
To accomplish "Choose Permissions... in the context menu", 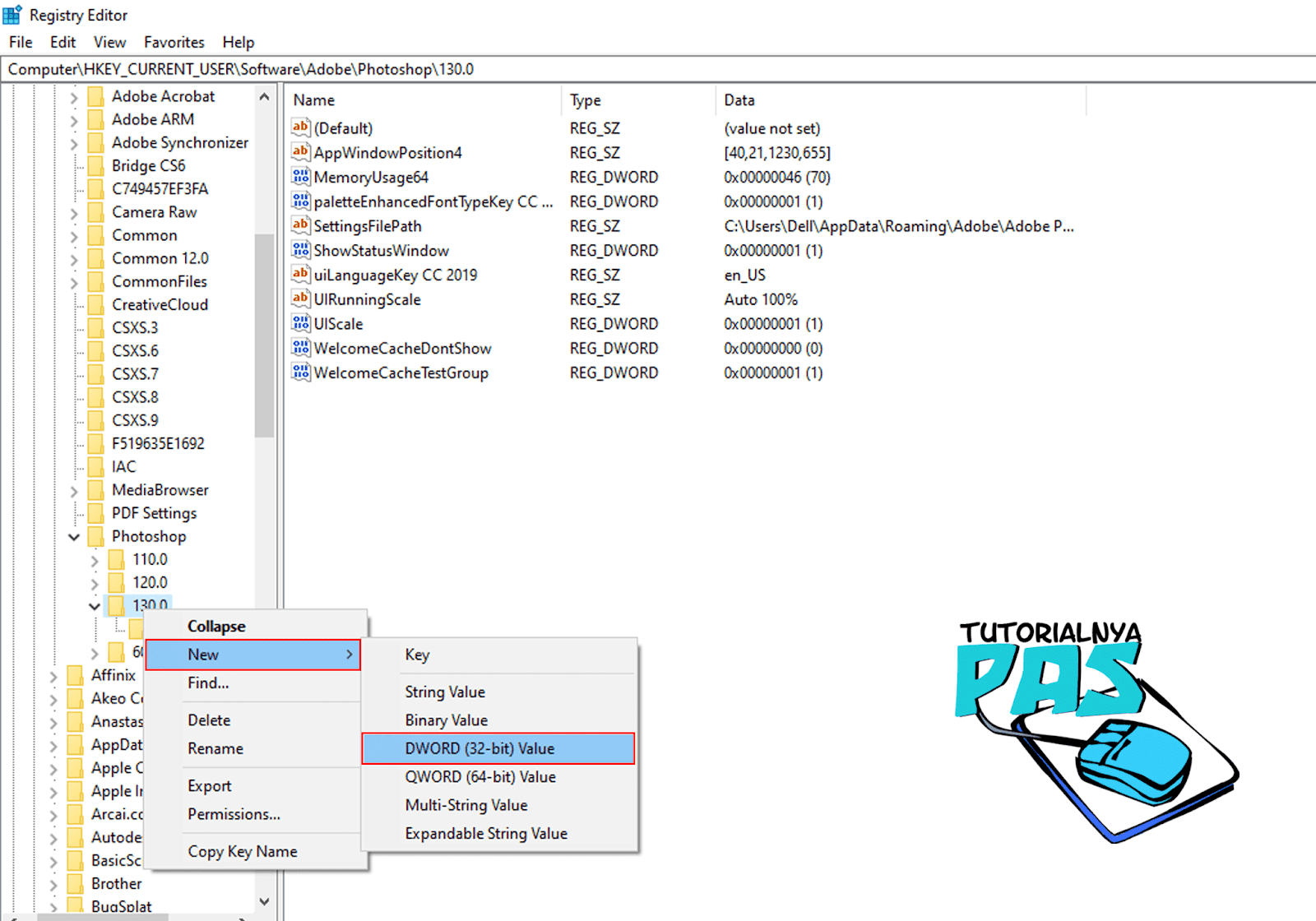I will click(x=253, y=814).
